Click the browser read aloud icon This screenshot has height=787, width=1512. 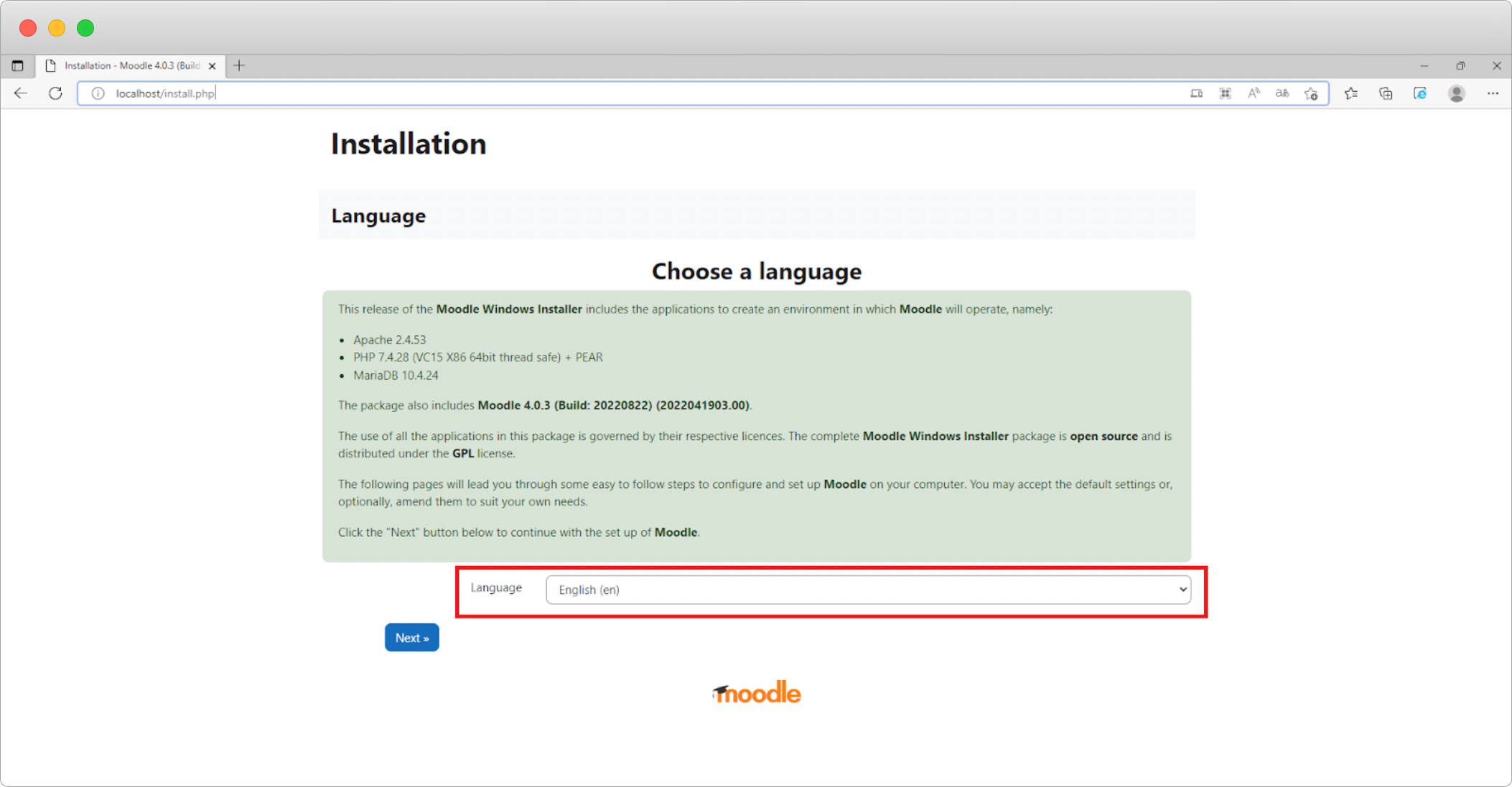pos(1254,93)
